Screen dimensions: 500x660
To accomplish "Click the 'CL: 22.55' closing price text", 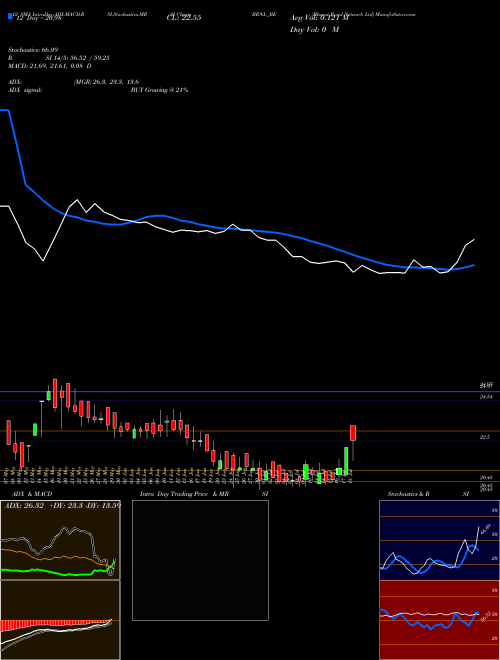I will (184, 18).
